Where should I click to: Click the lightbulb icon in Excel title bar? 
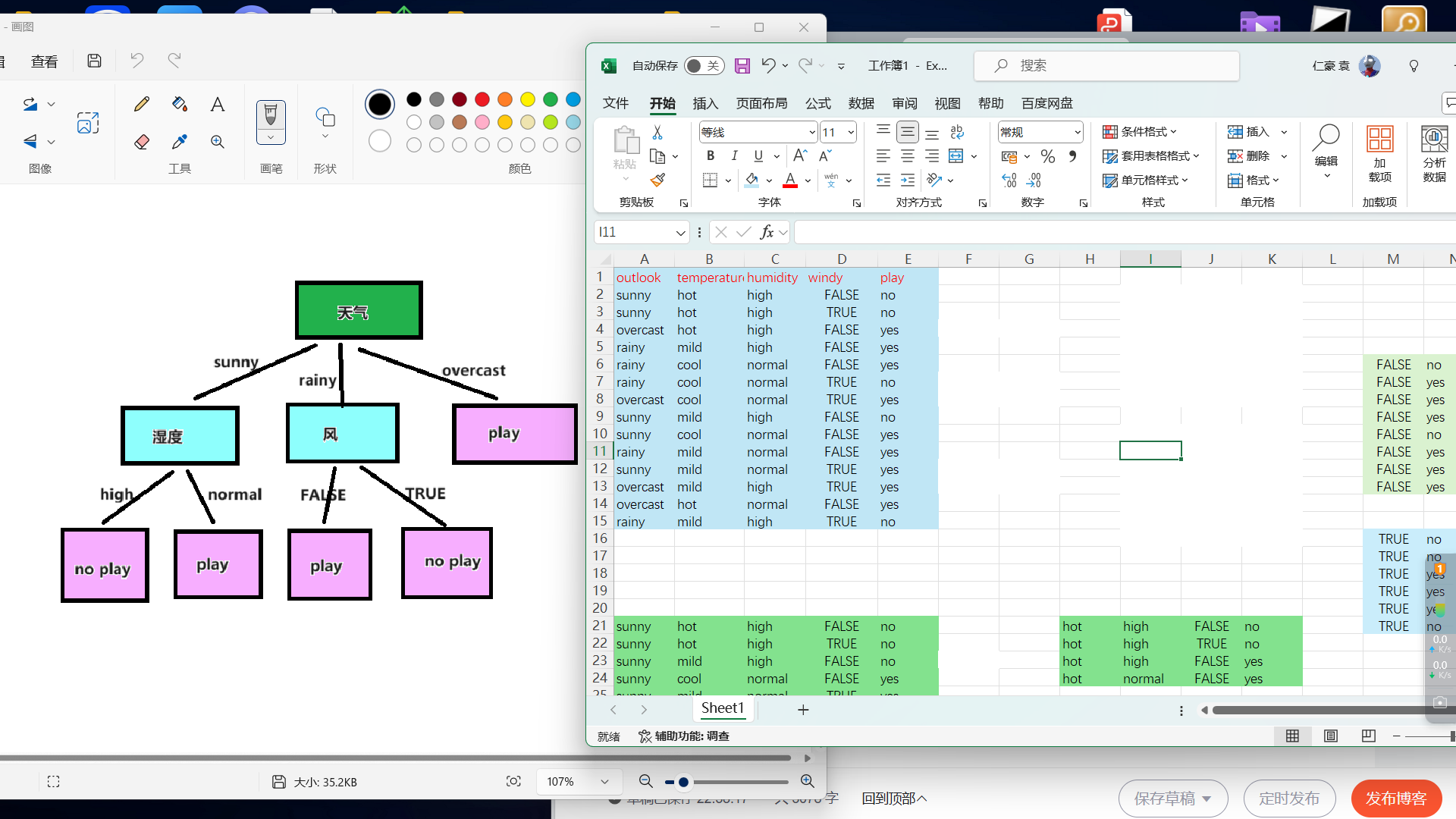coord(1414,66)
